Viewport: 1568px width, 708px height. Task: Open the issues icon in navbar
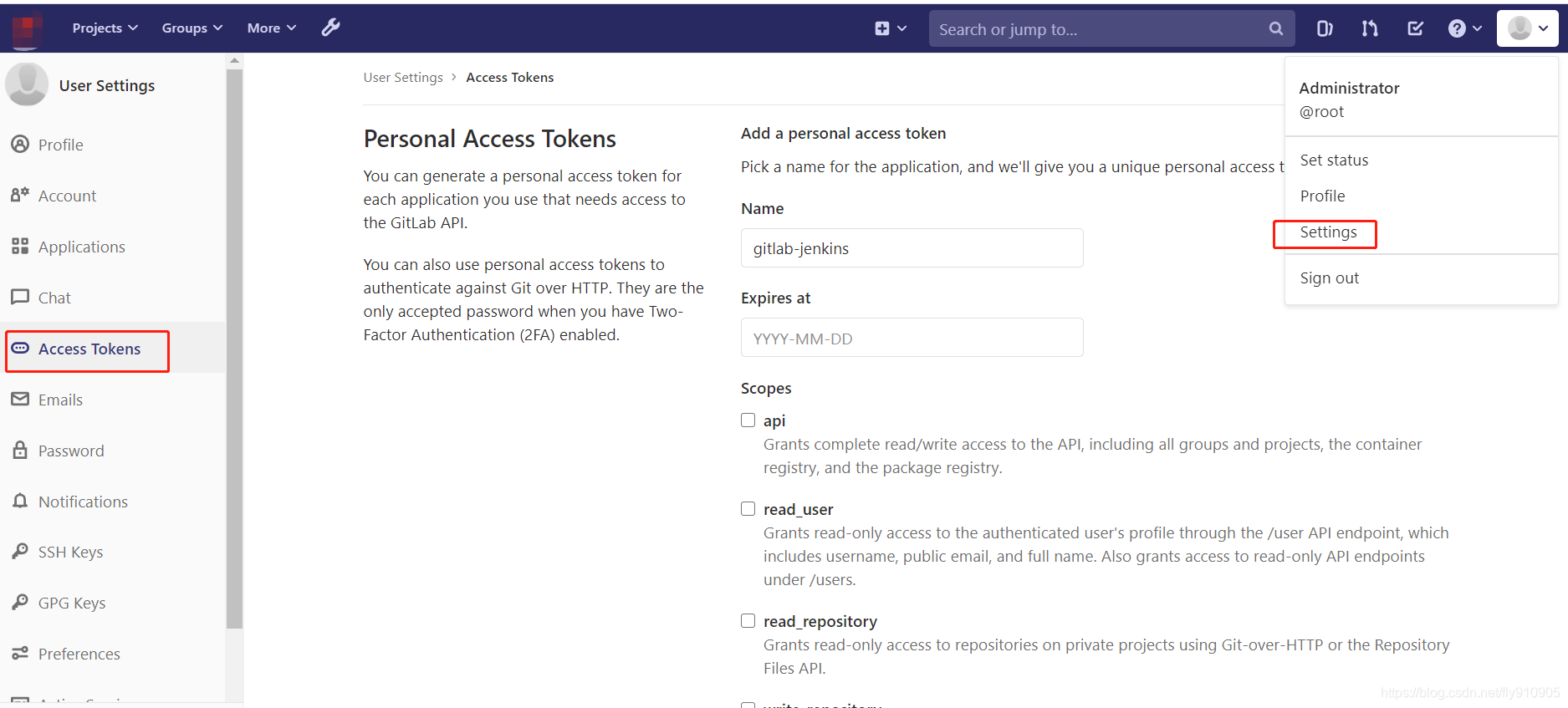[1325, 28]
